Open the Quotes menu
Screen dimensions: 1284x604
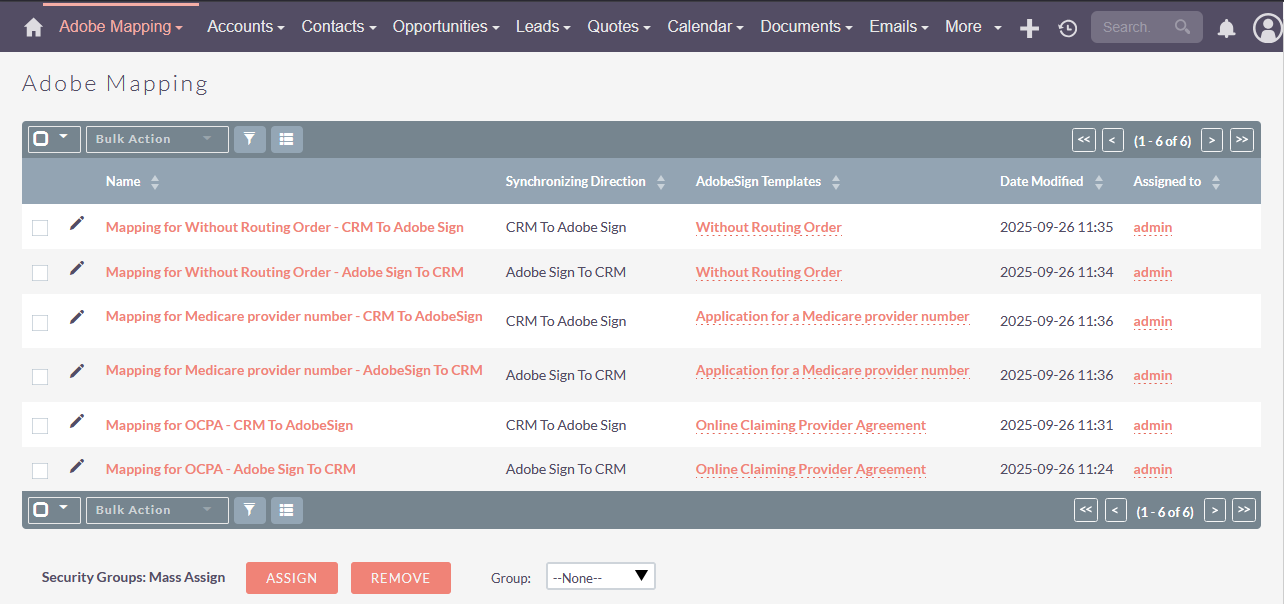[x=618, y=27]
